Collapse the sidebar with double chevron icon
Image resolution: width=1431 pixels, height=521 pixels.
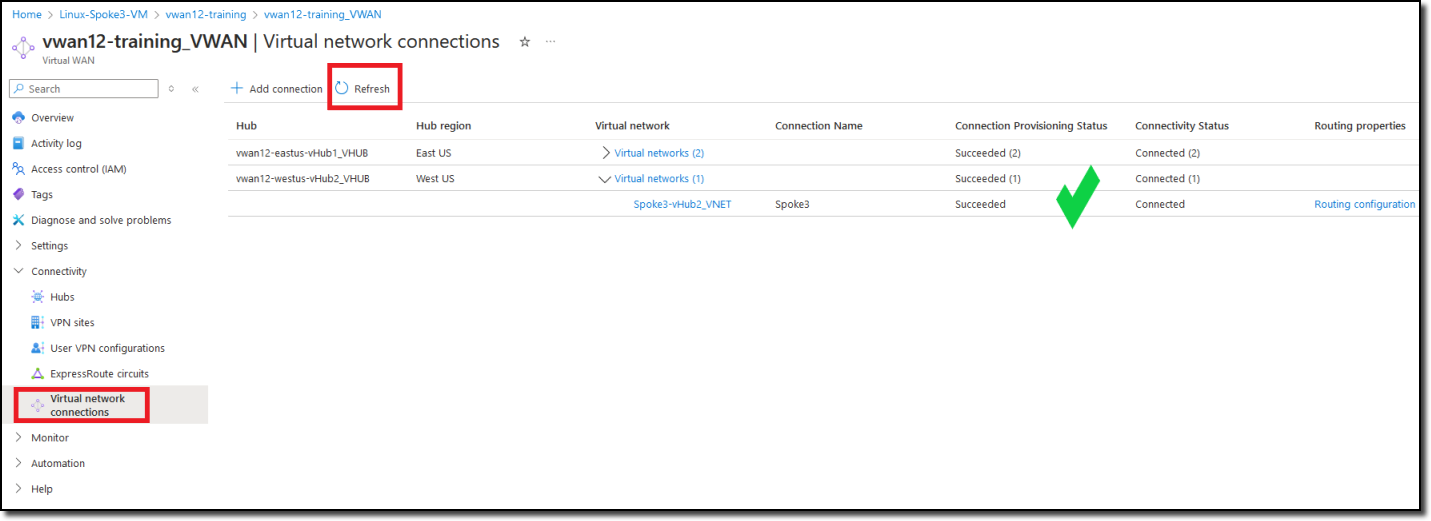pos(195,89)
